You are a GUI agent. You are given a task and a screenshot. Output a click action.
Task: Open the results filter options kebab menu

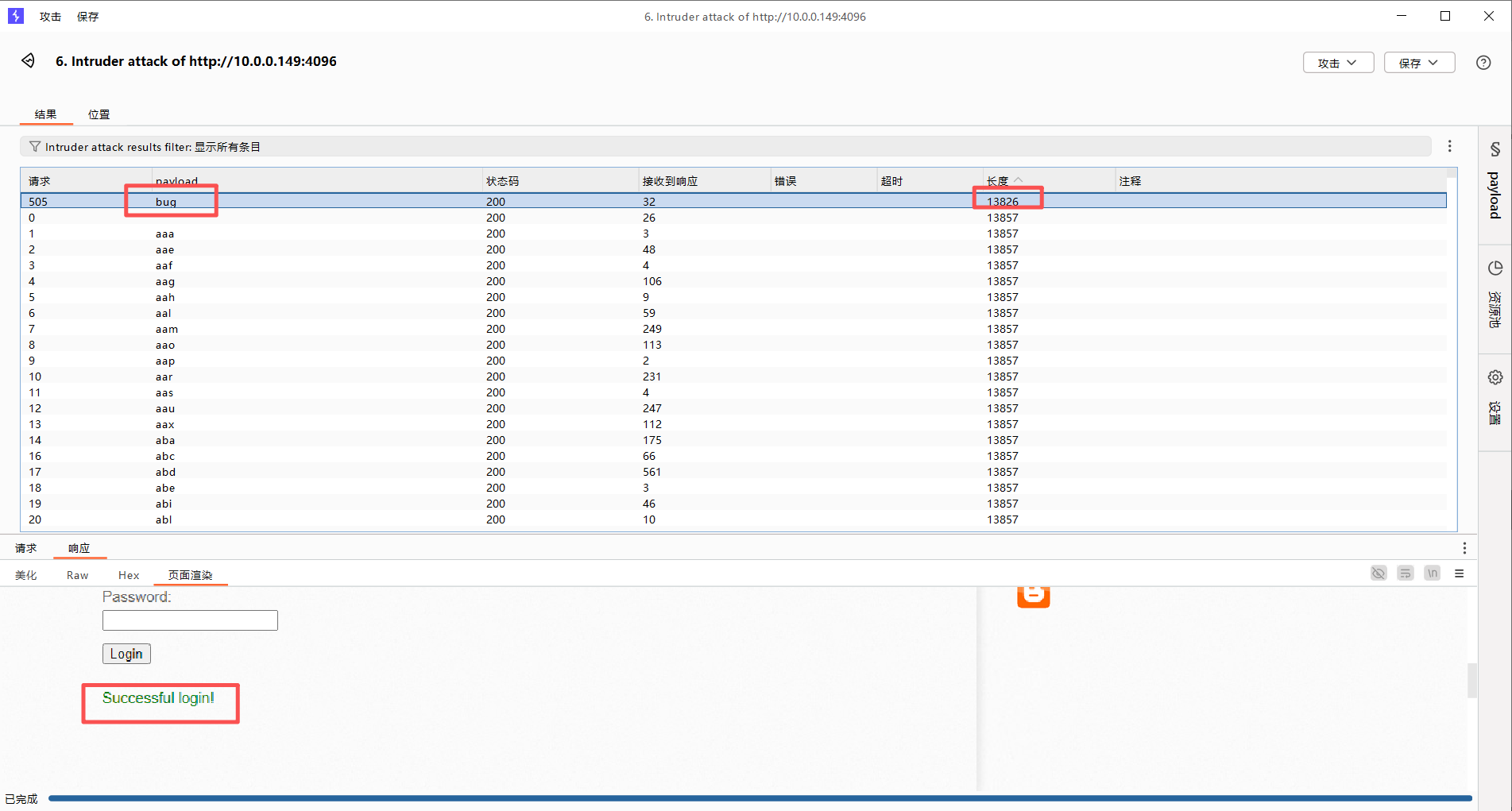point(1449,146)
